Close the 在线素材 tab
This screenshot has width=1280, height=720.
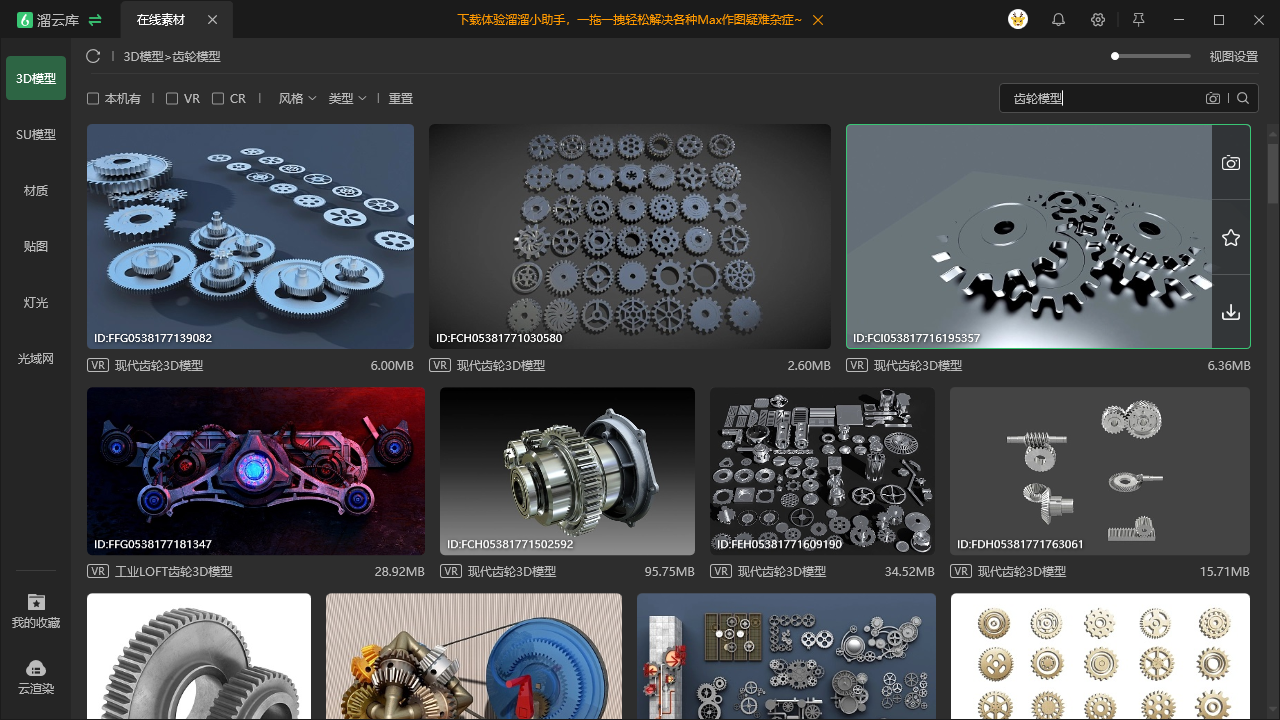[212, 20]
